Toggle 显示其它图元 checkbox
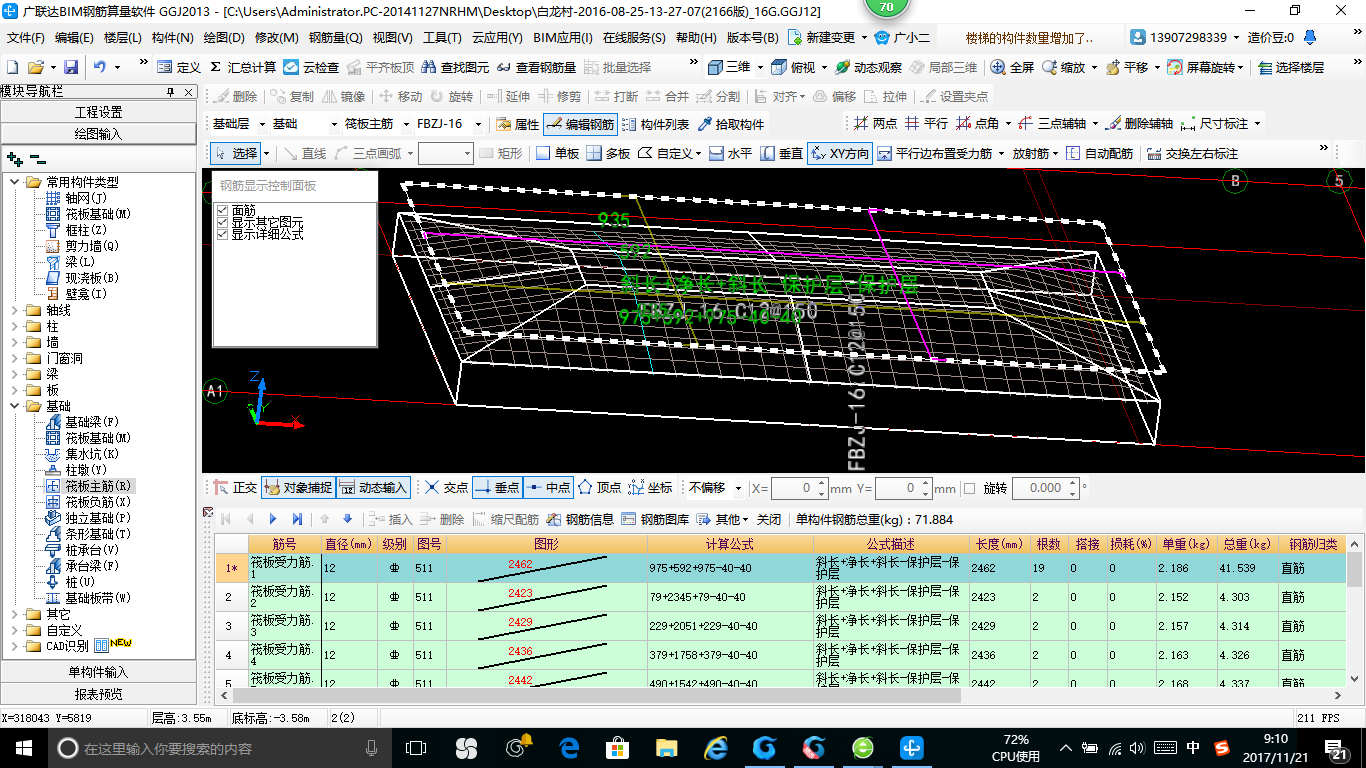The width and height of the screenshot is (1366, 768). click(222, 222)
